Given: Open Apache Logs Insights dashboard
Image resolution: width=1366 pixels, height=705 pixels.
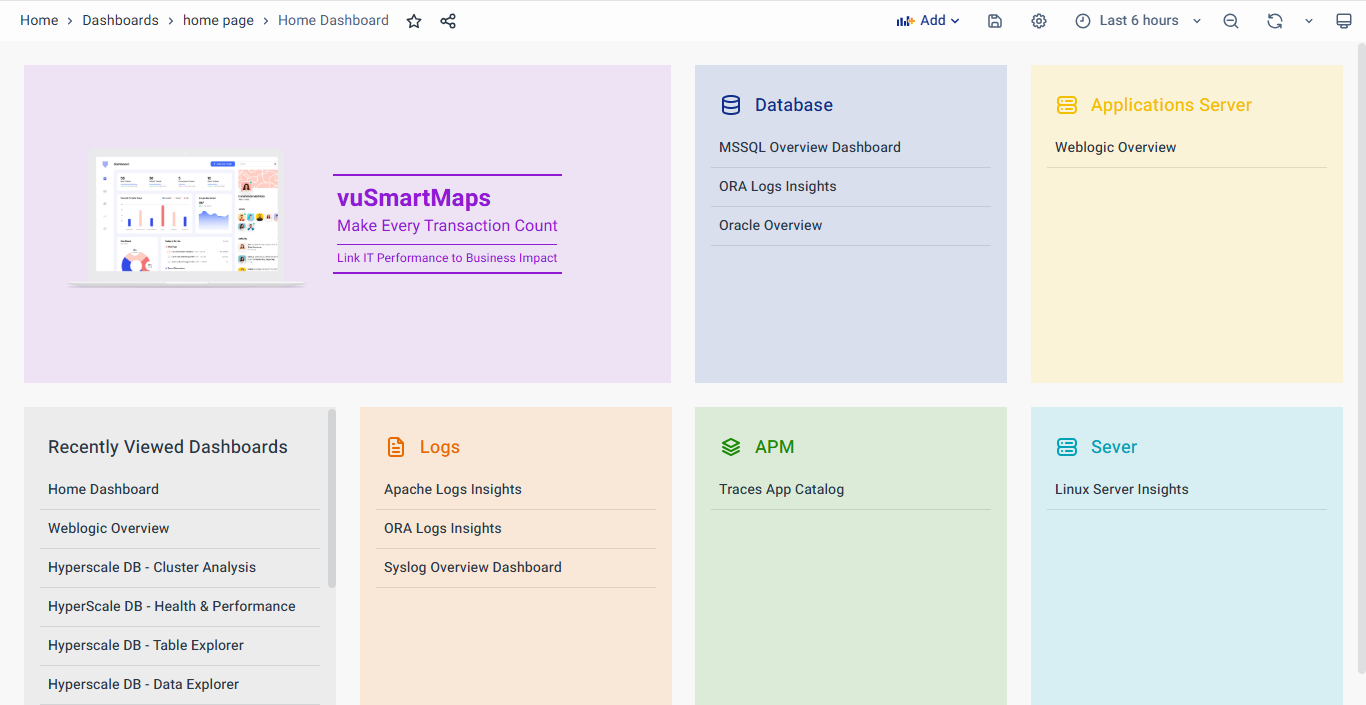Looking at the screenshot, I should coord(452,489).
